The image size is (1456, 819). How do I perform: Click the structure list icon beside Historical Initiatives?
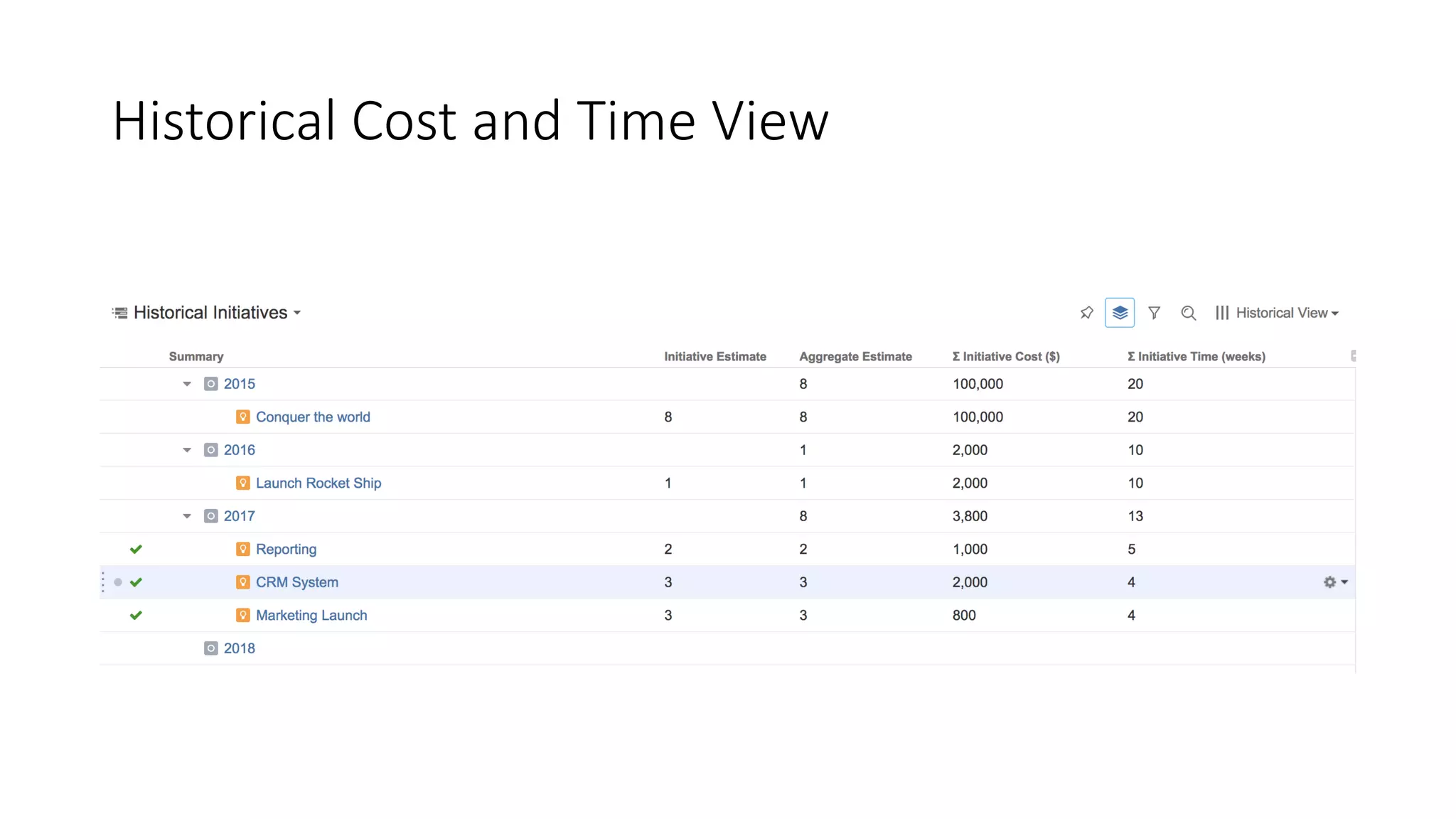[x=120, y=313]
